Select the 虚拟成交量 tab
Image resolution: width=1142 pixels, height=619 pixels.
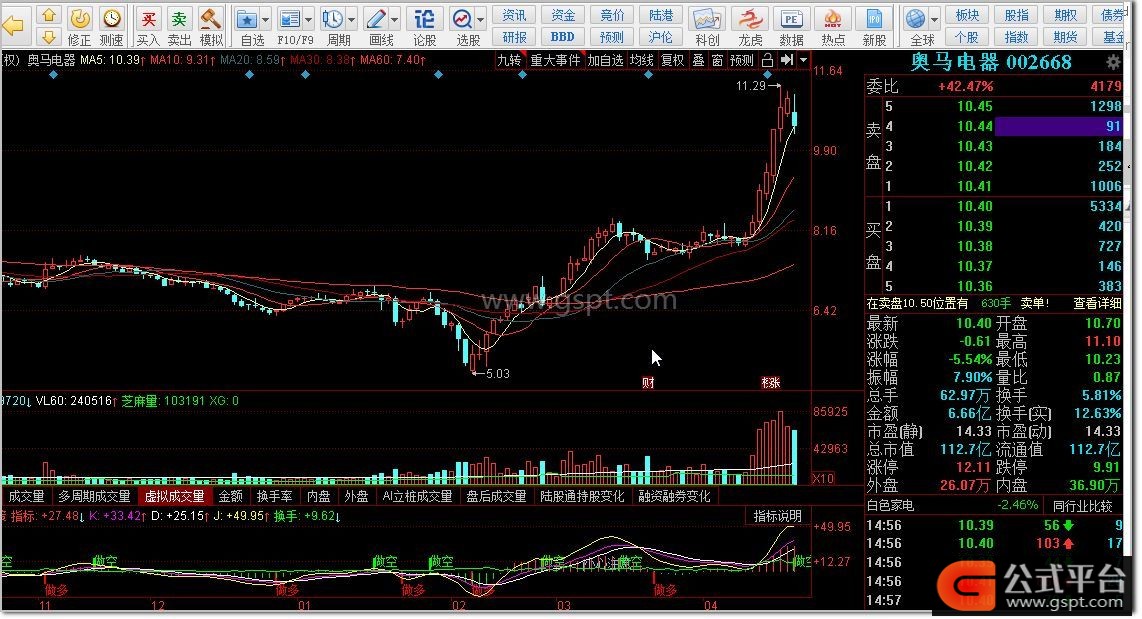[x=175, y=497]
